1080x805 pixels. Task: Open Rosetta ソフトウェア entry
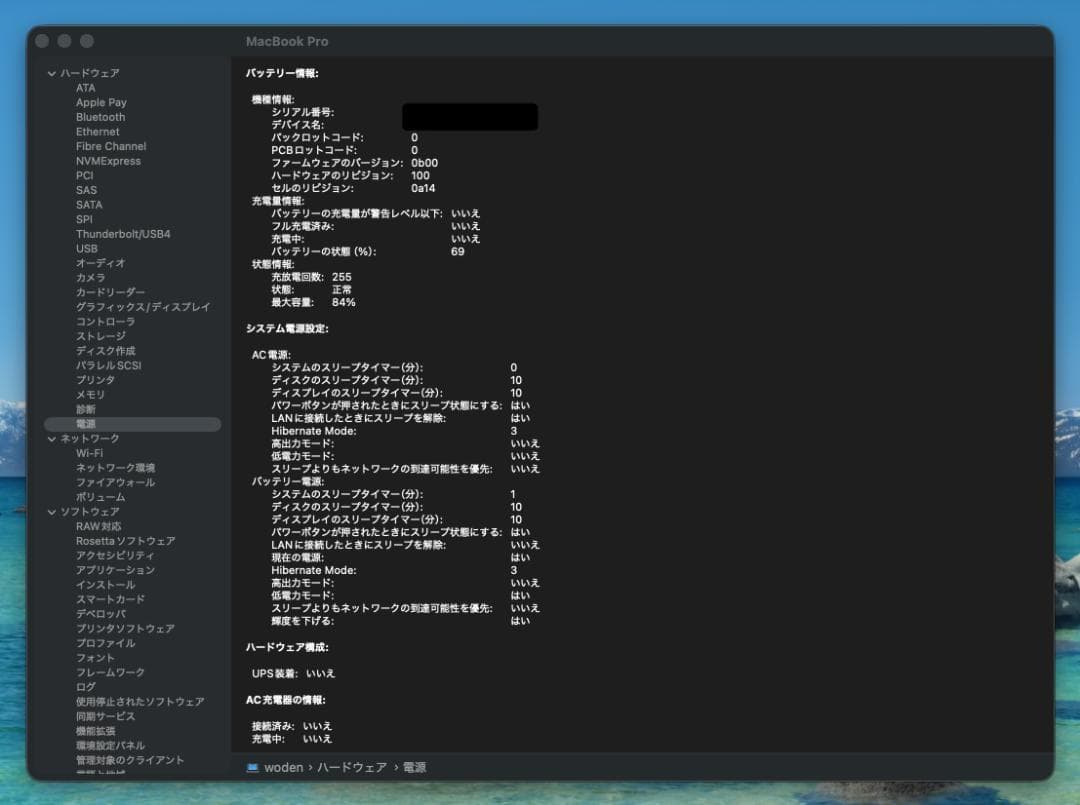125,541
